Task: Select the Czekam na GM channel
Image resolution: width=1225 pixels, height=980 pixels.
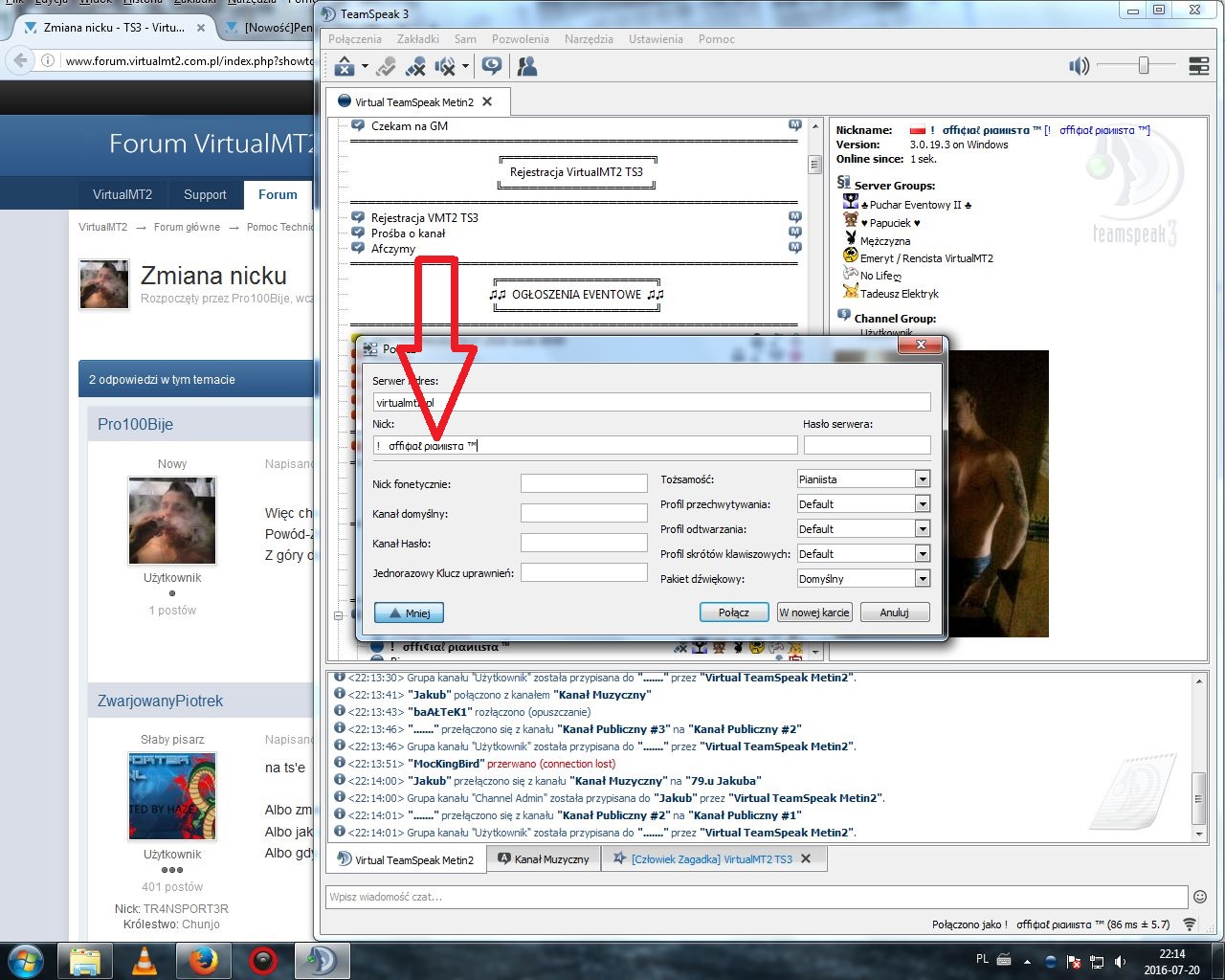Action: (x=410, y=125)
